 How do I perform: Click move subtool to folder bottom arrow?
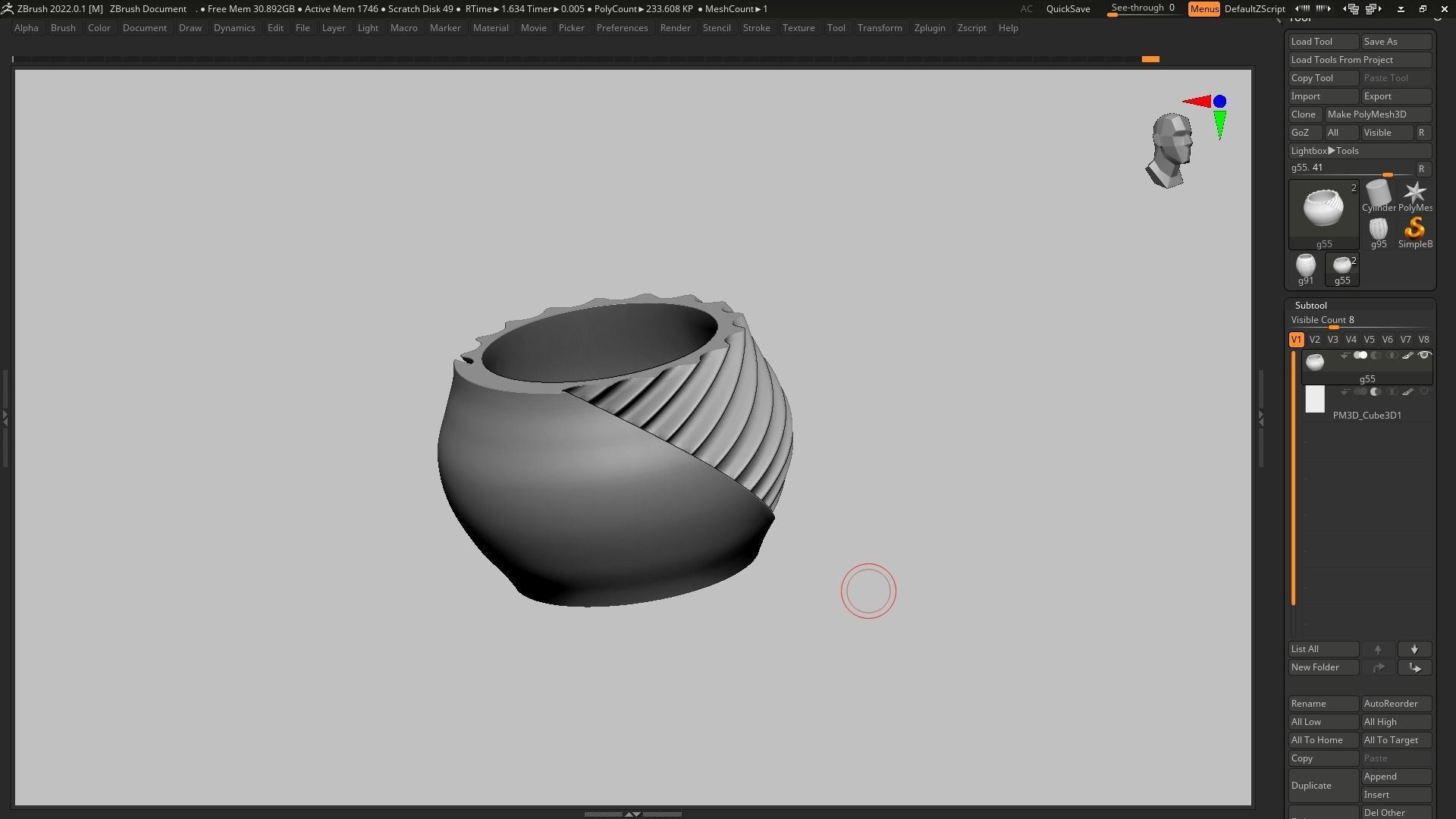pyautogui.click(x=1414, y=667)
